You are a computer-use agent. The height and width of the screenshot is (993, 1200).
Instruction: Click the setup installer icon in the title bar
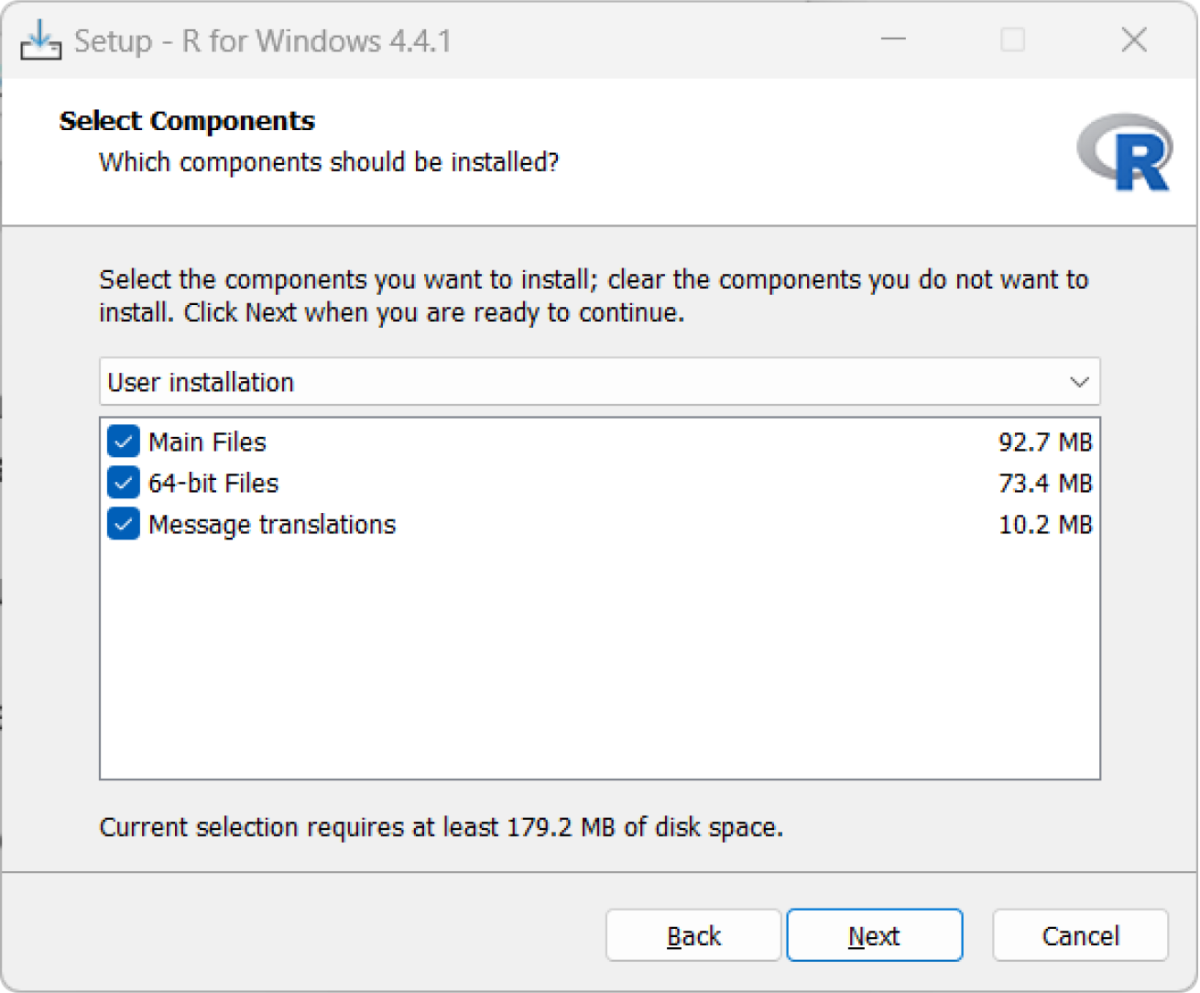40,40
